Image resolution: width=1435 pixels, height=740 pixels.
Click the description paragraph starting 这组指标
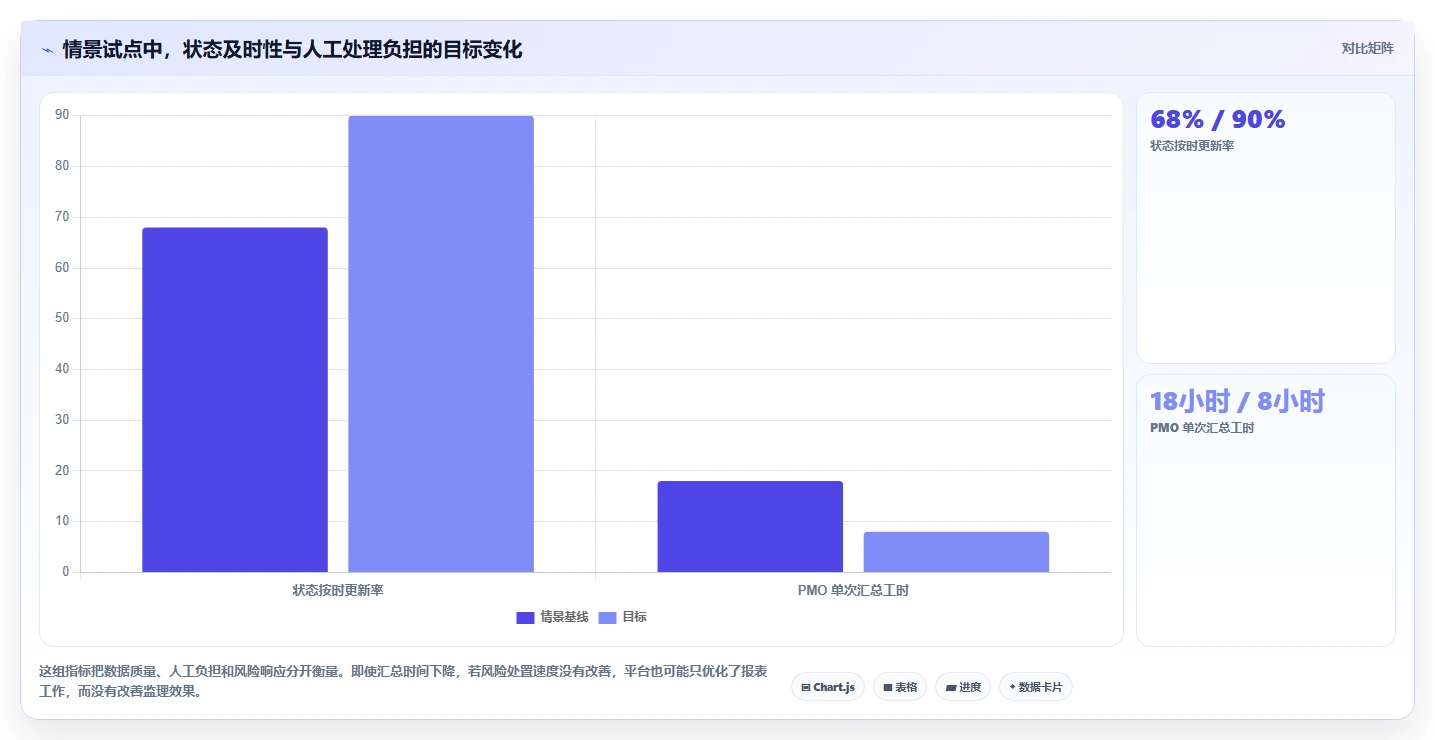[403, 681]
